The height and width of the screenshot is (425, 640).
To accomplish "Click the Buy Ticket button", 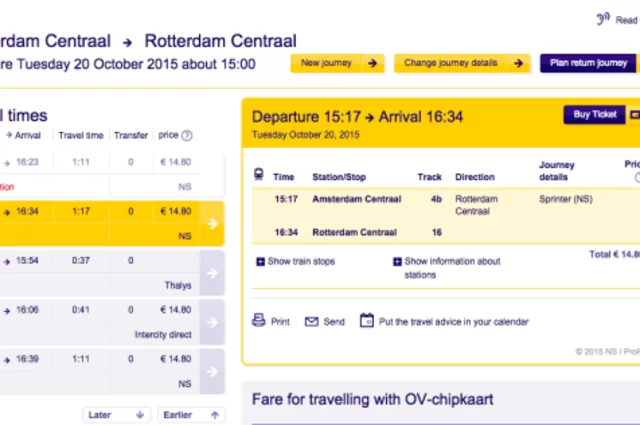I will tap(594, 115).
